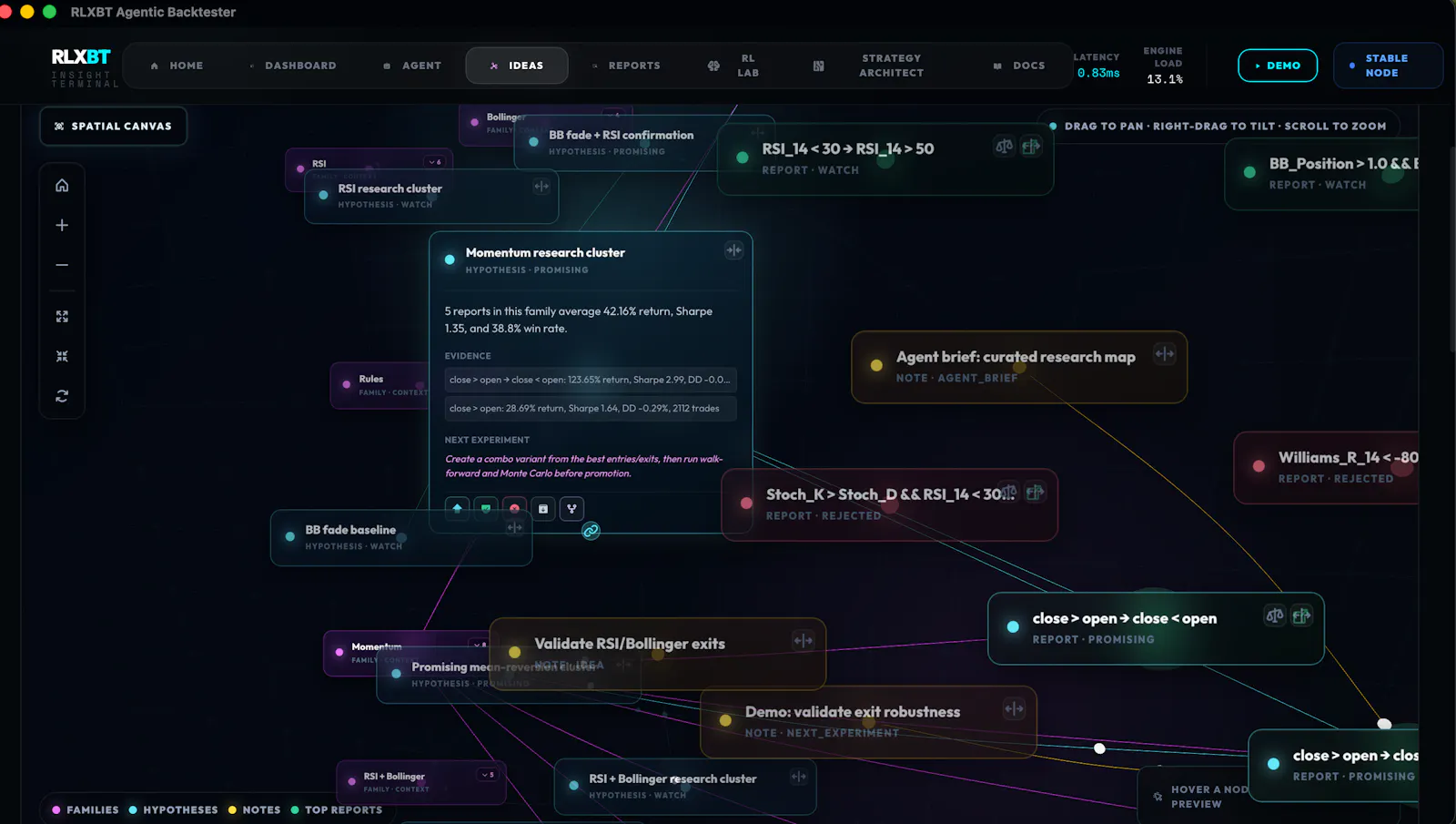
Task: Click the promote up-arrow icon in Momentum card
Action: (x=457, y=508)
